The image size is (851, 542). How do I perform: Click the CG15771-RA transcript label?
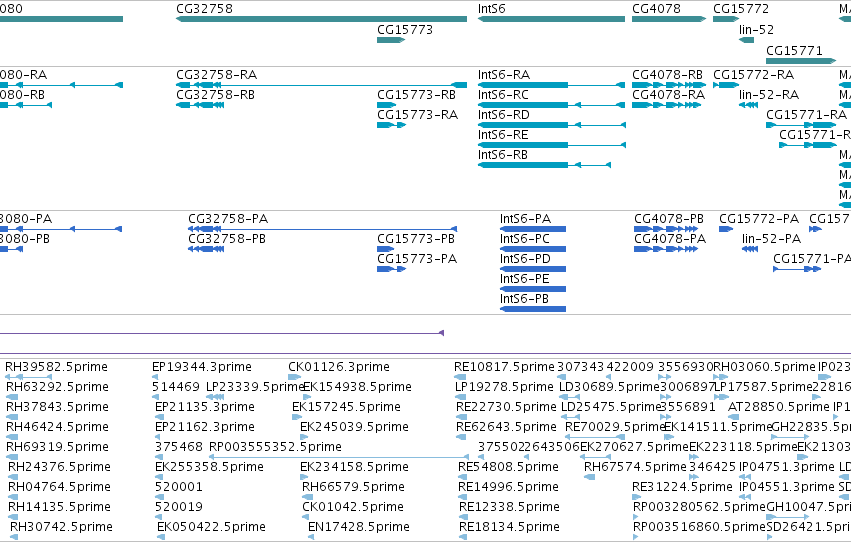(x=806, y=115)
